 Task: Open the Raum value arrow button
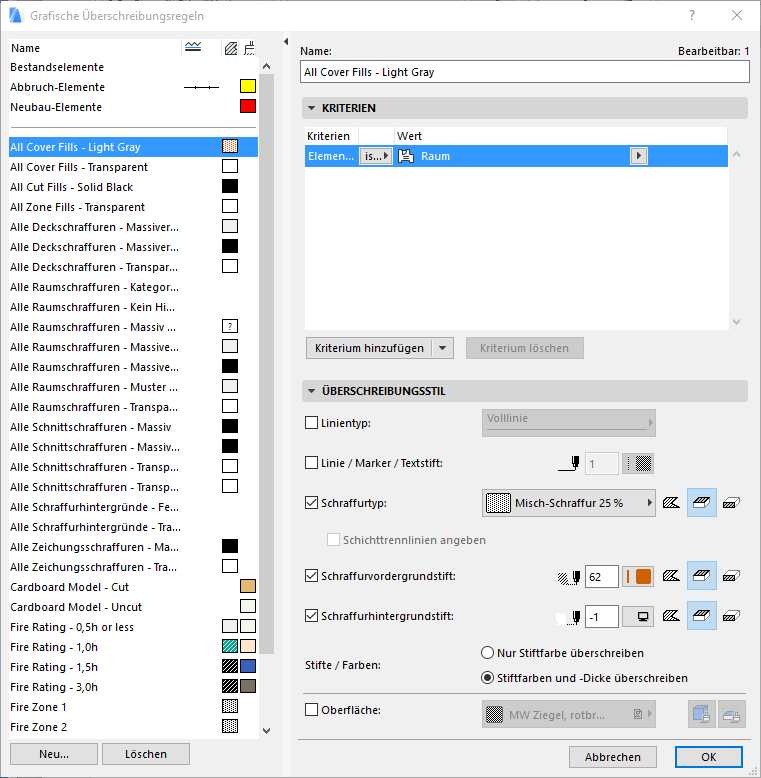coord(638,156)
